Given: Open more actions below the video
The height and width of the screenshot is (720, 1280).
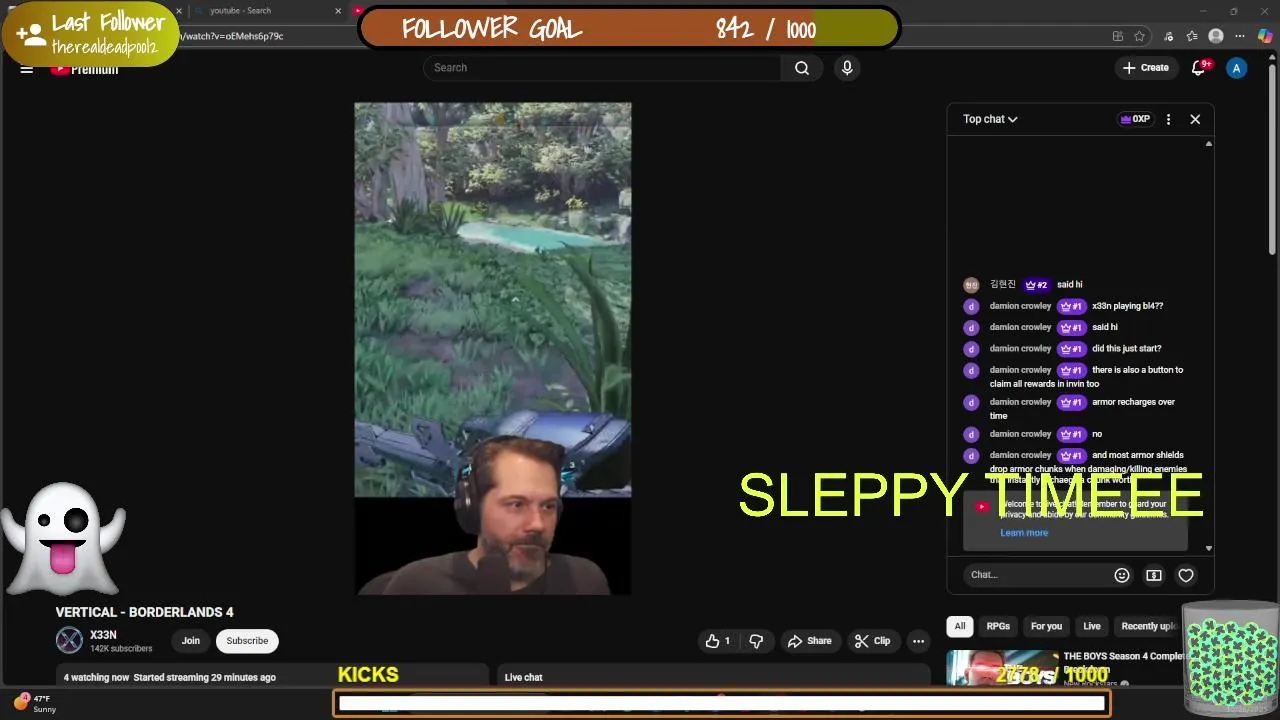Looking at the screenshot, I should click(x=918, y=641).
